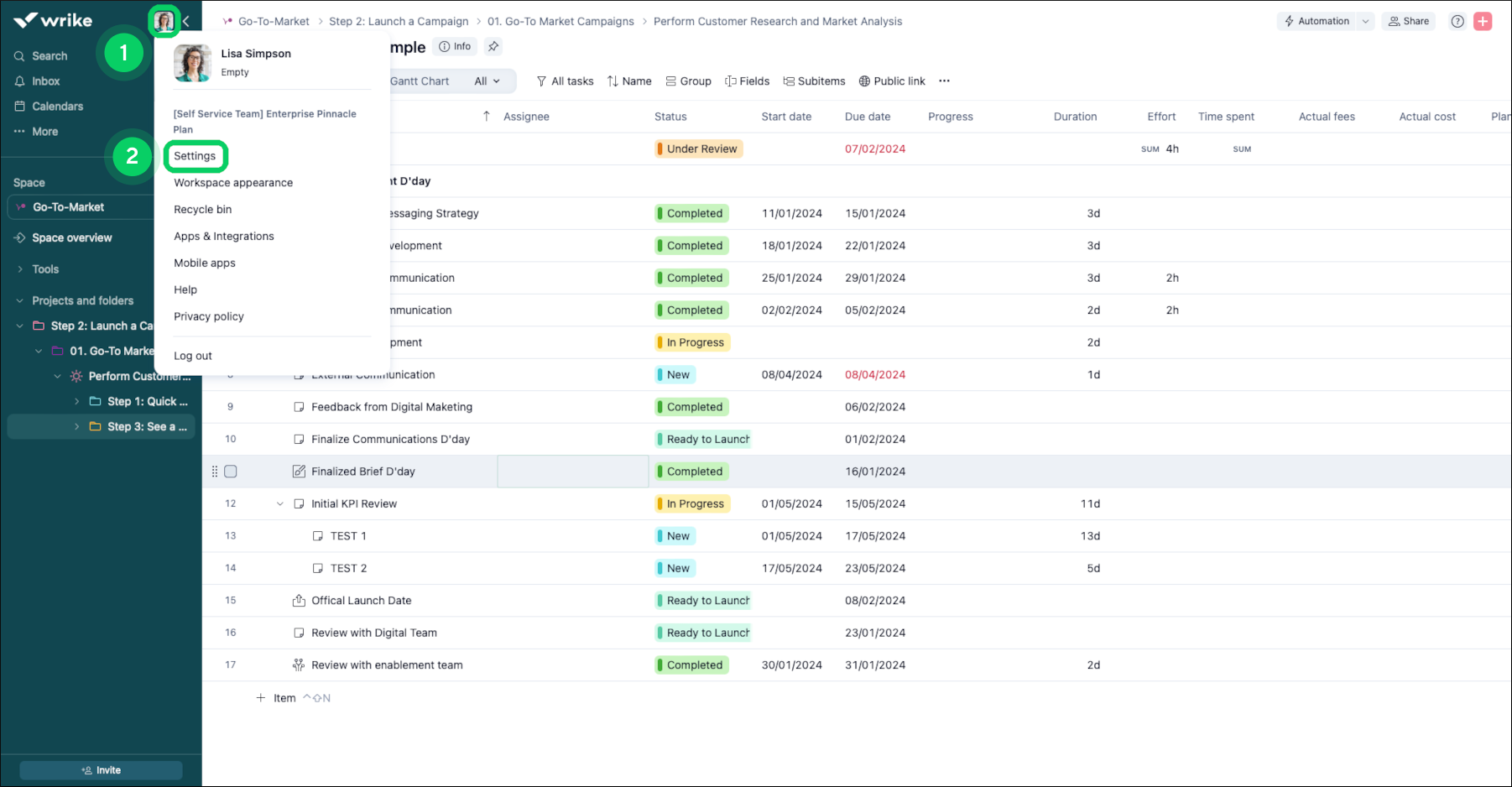Open the help question mark icon
The width and height of the screenshot is (1512, 787).
(1457, 22)
